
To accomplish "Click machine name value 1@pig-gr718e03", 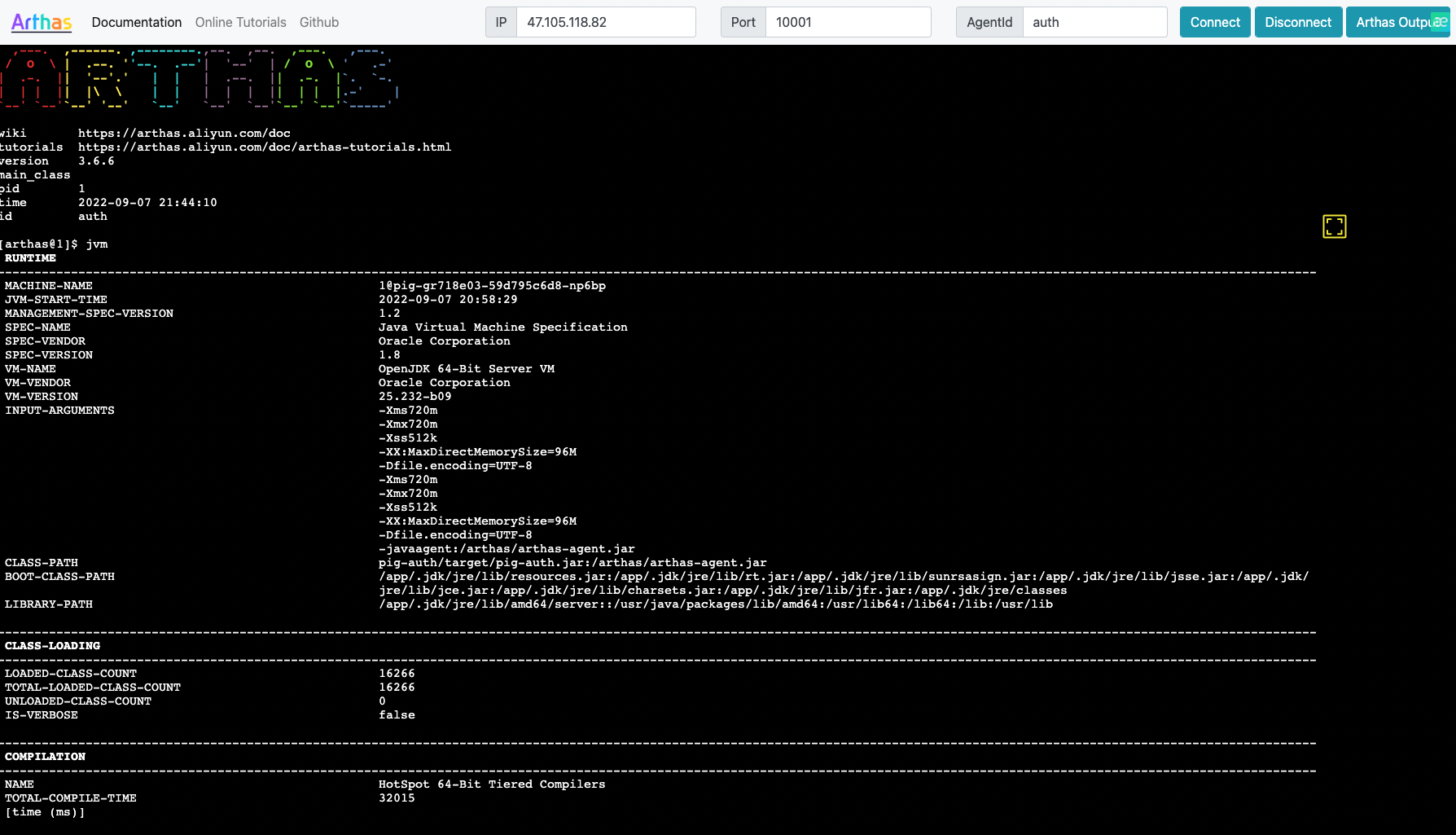I will click(x=492, y=286).
